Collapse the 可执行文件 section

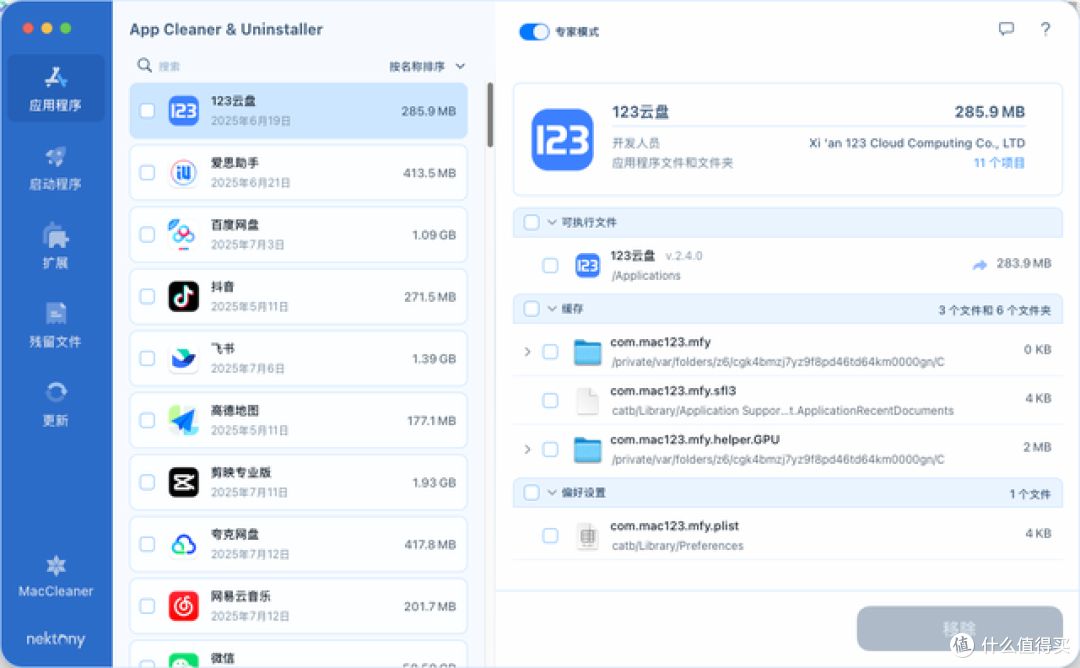click(x=552, y=222)
